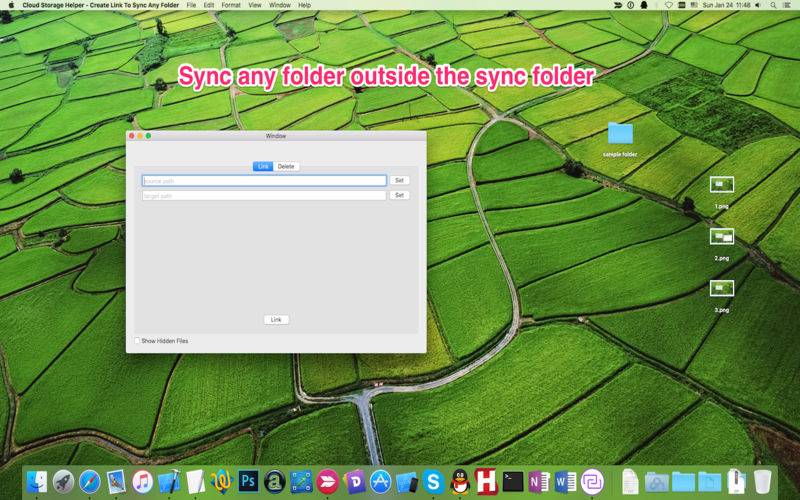The image size is (800, 500).
Task: Open the Window menu in menu bar
Action: (280, 5)
